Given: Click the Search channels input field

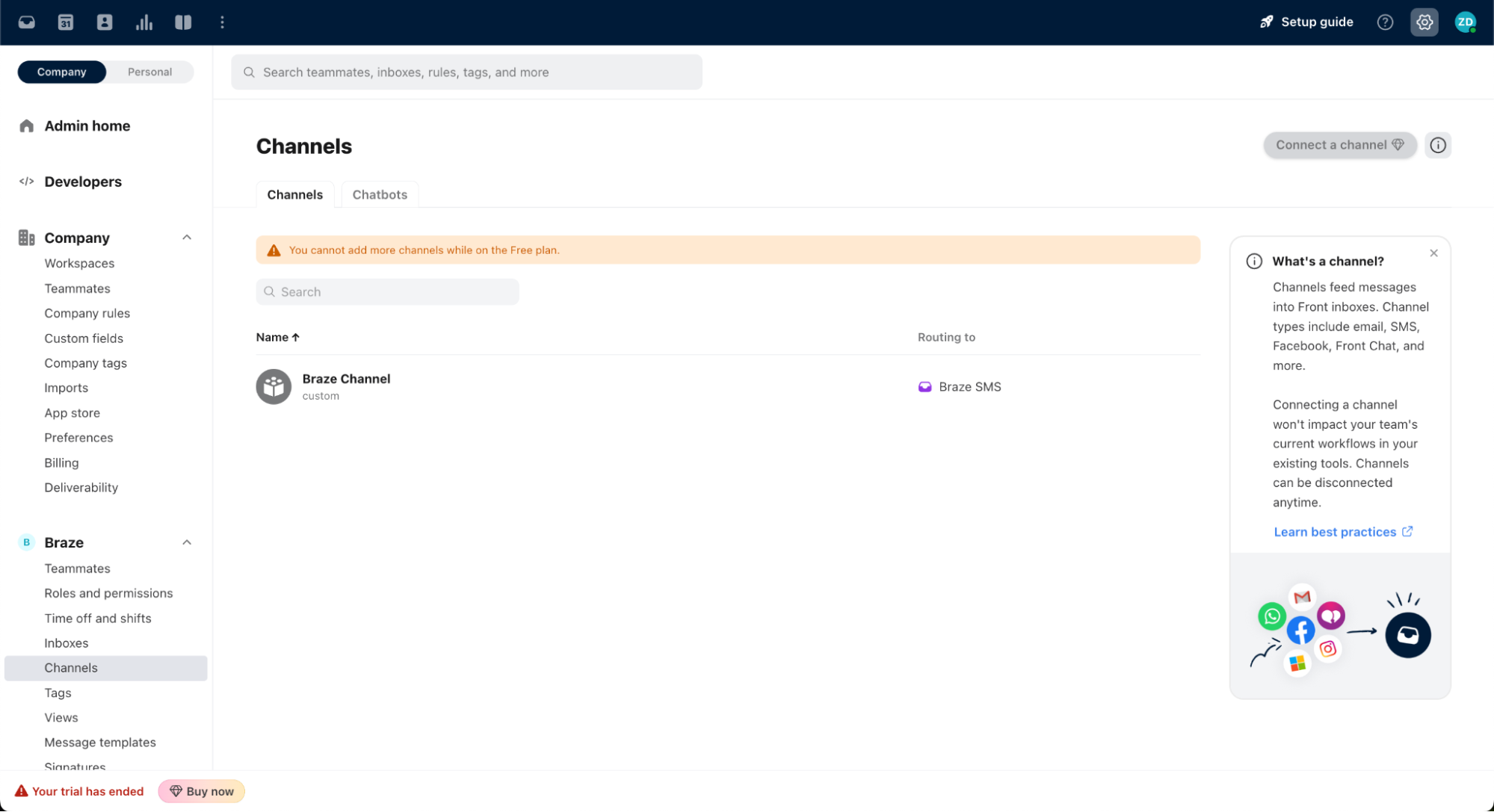Looking at the screenshot, I should click(x=387, y=291).
